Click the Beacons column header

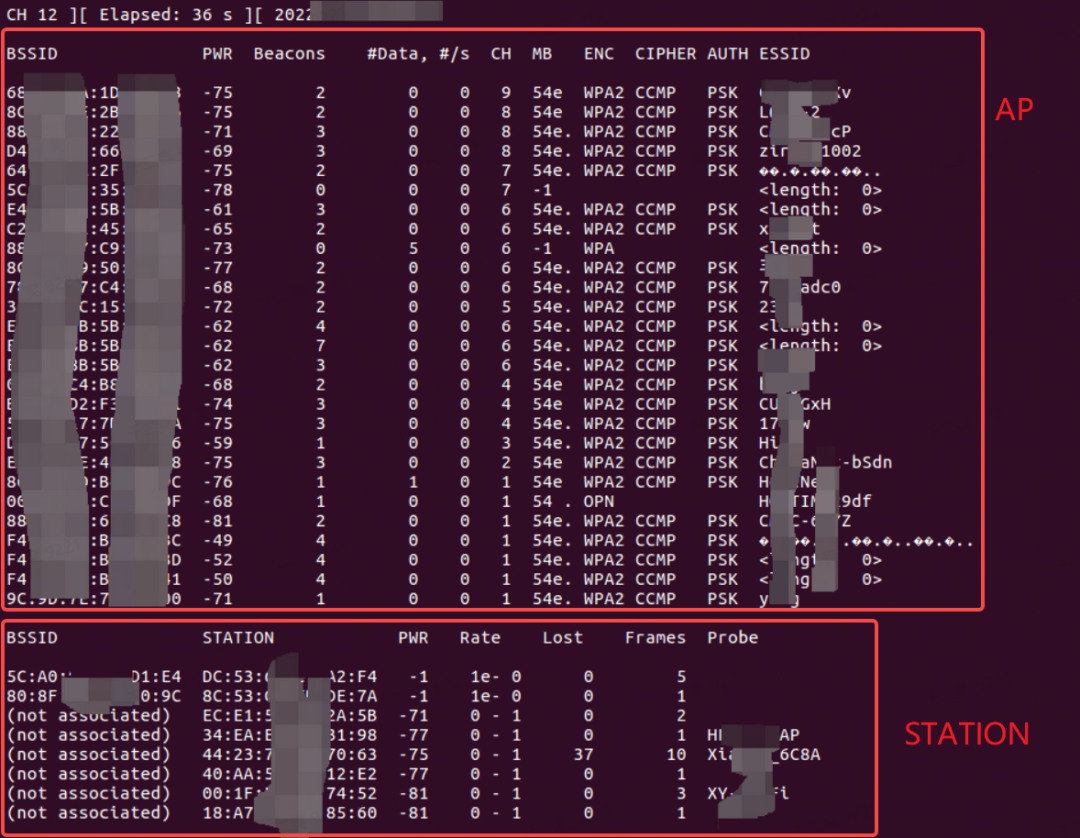pos(289,54)
